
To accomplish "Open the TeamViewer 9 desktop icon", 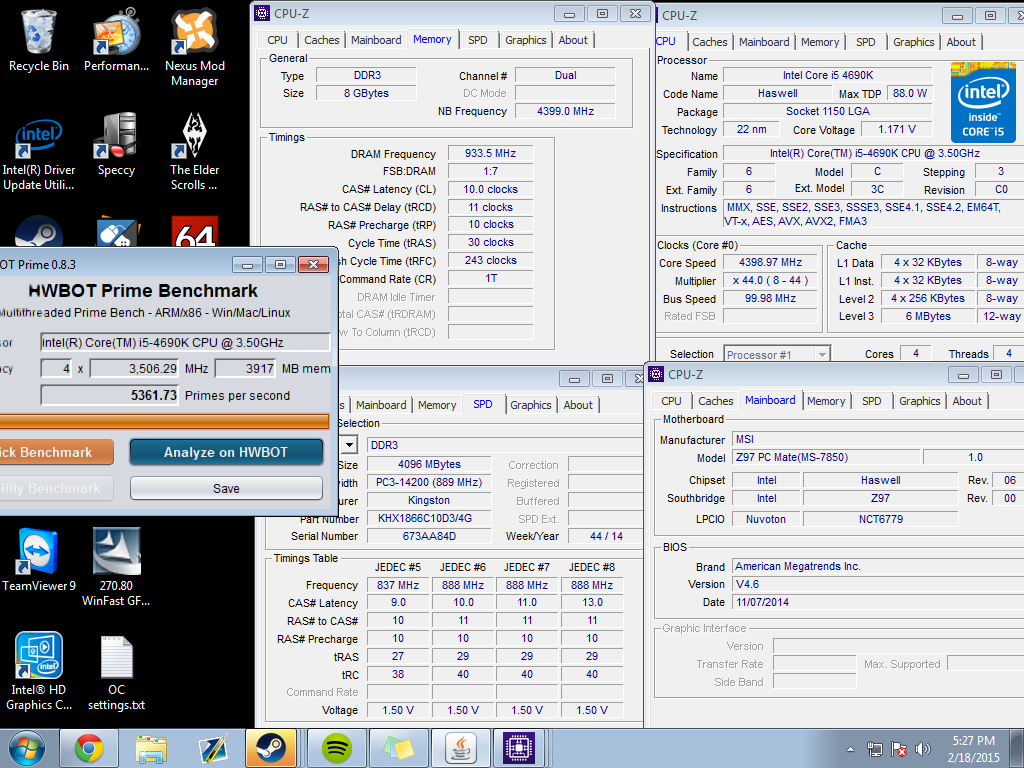I will click(x=39, y=560).
